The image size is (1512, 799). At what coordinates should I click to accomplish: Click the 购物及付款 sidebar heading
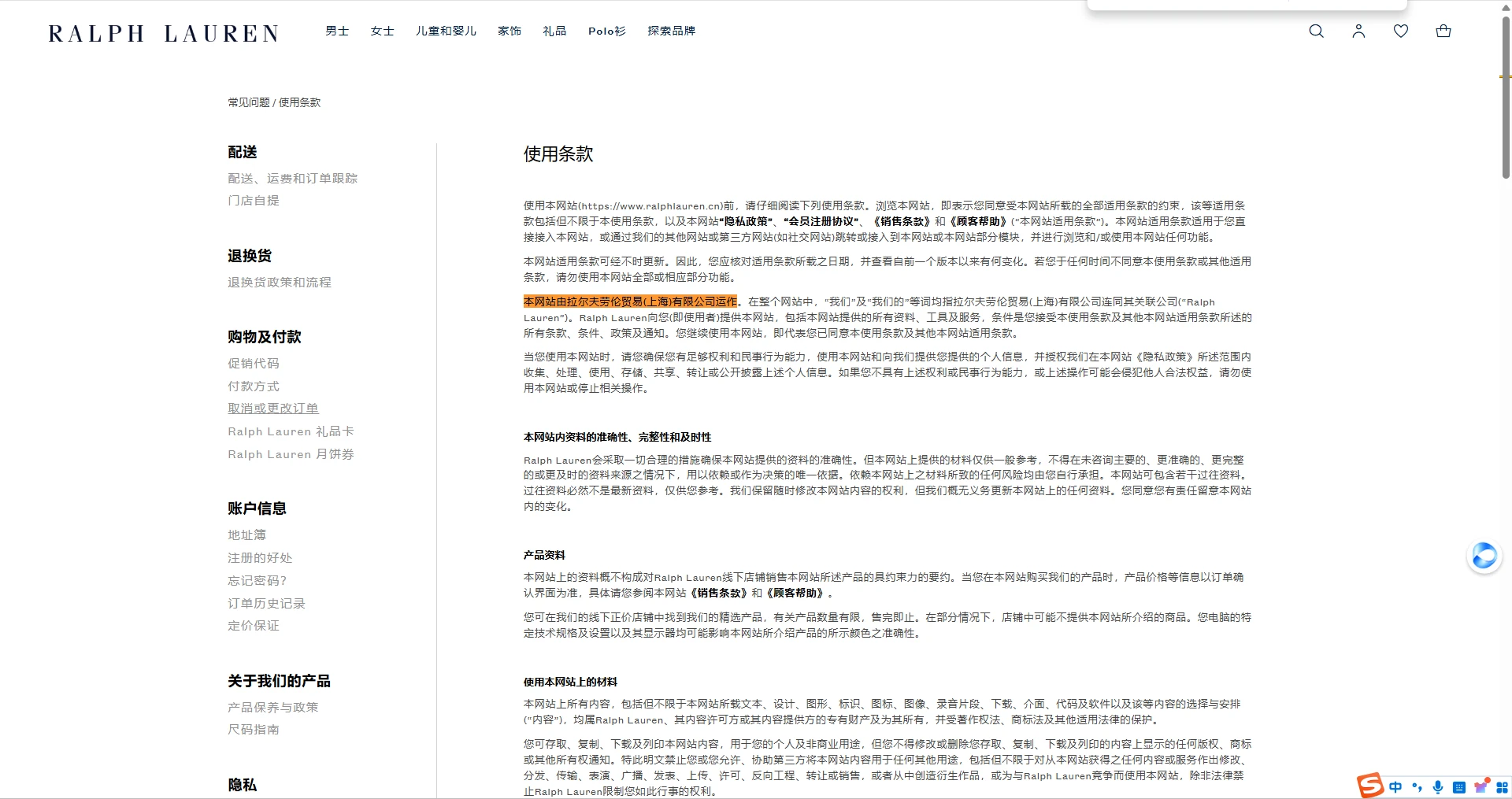265,338
